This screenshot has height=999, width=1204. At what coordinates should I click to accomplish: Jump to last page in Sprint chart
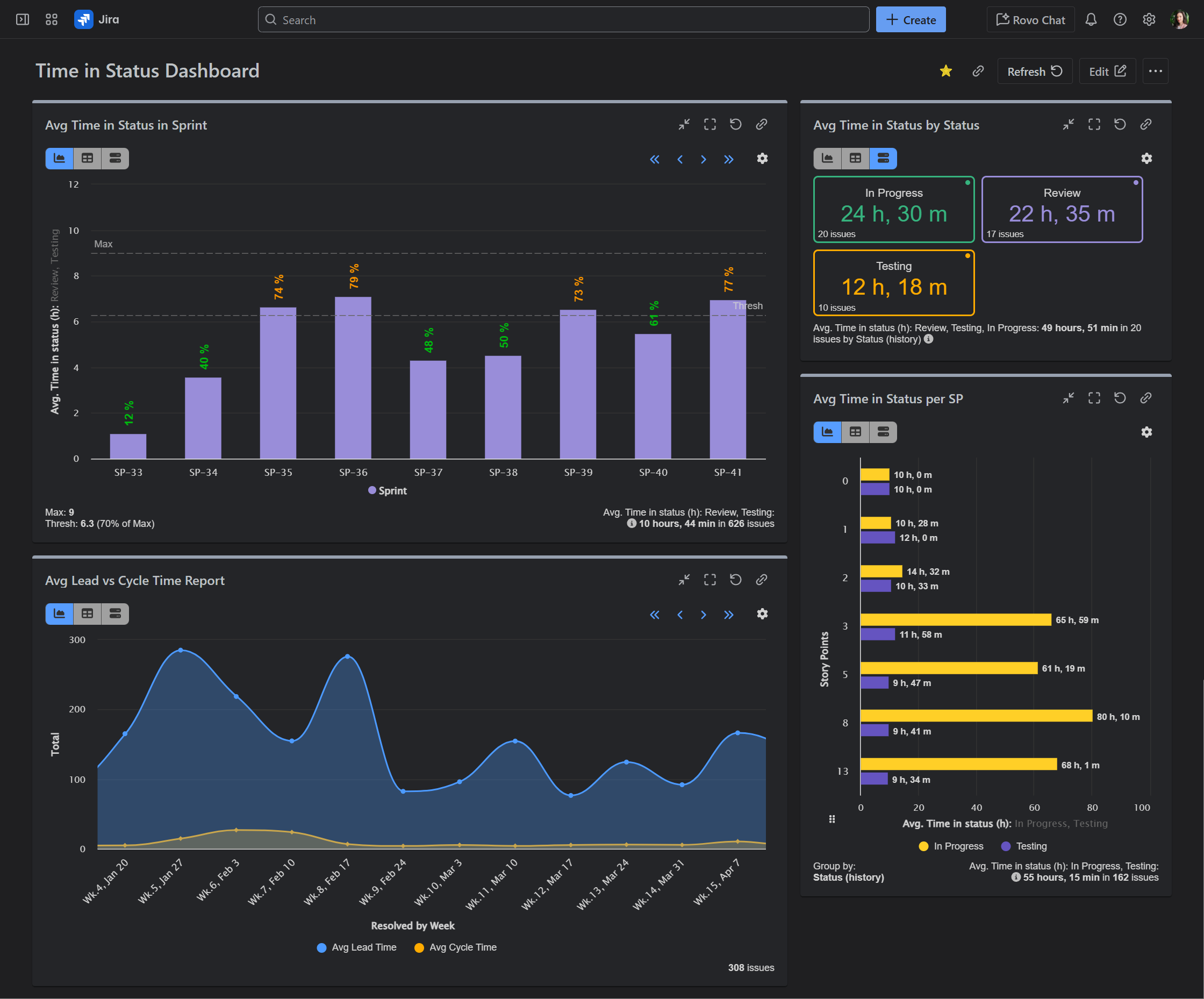point(728,160)
